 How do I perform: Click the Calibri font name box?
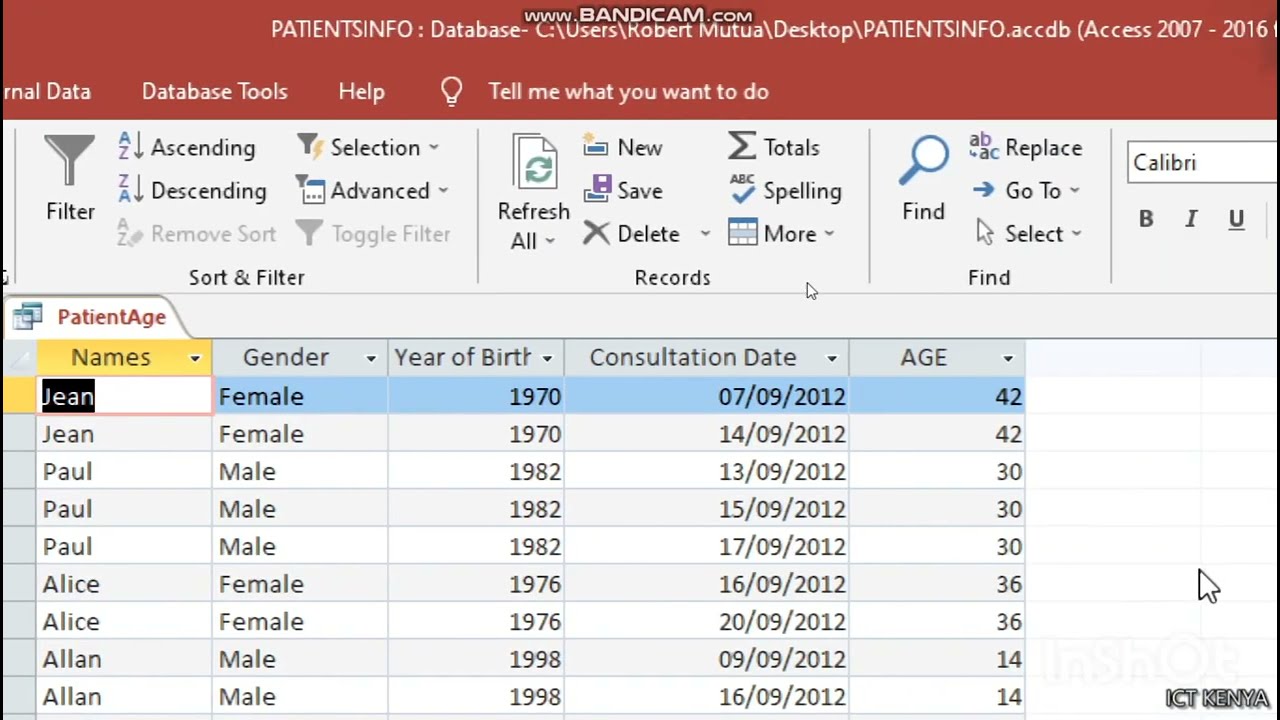pyautogui.click(x=1203, y=162)
